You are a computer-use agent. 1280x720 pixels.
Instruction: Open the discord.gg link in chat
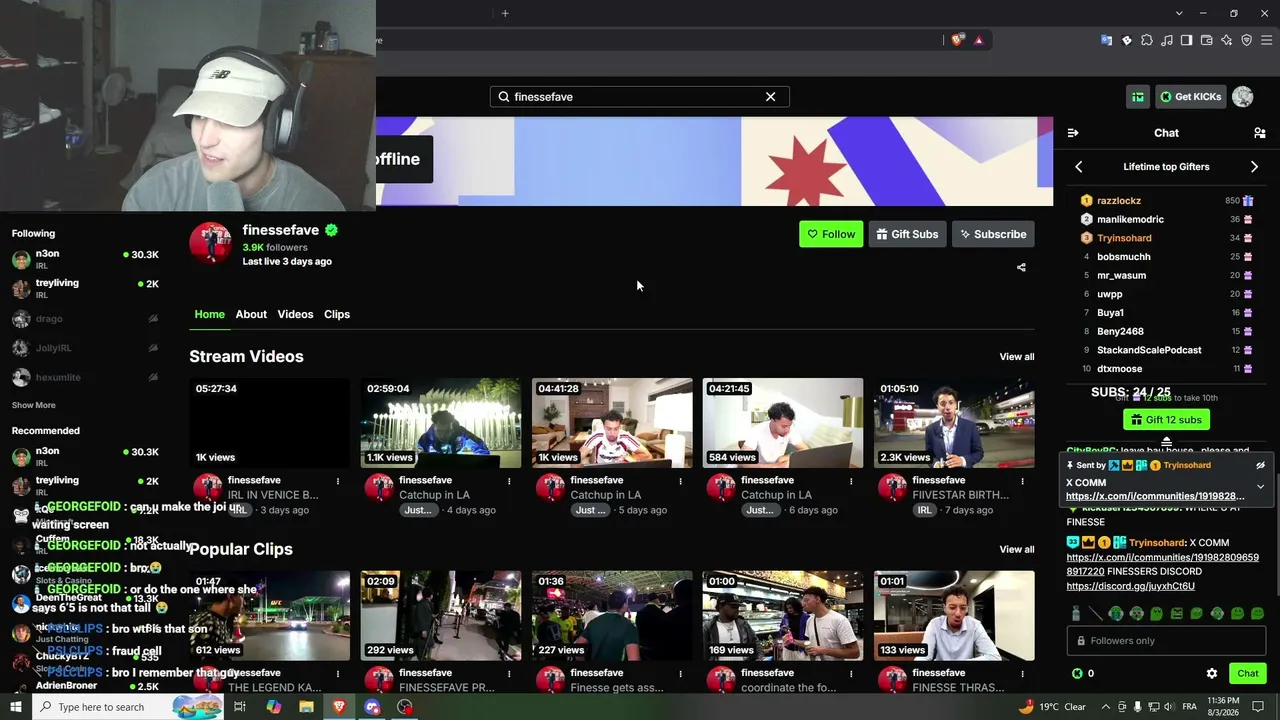[1130, 586]
